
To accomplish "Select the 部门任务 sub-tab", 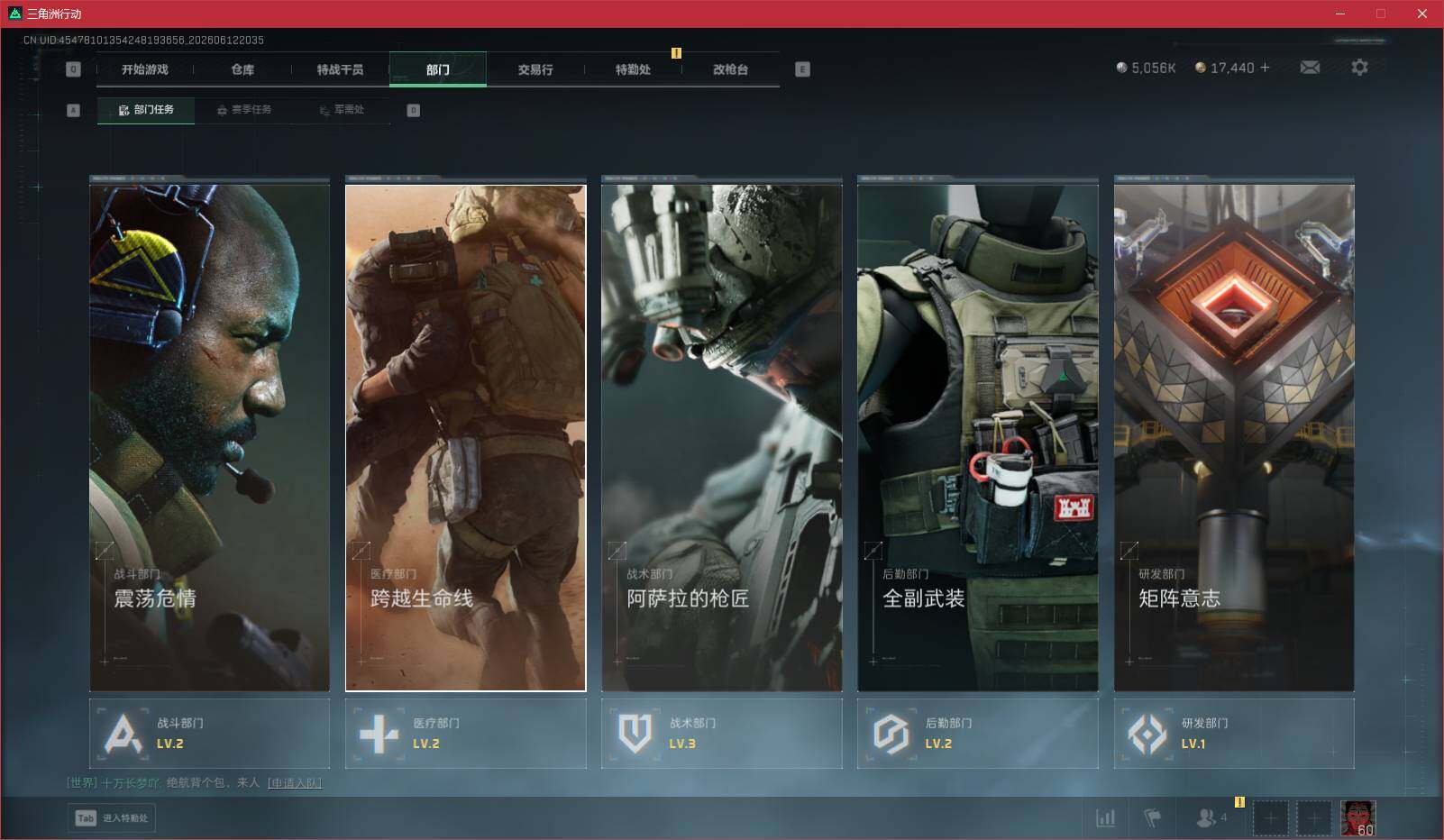I will [146, 110].
